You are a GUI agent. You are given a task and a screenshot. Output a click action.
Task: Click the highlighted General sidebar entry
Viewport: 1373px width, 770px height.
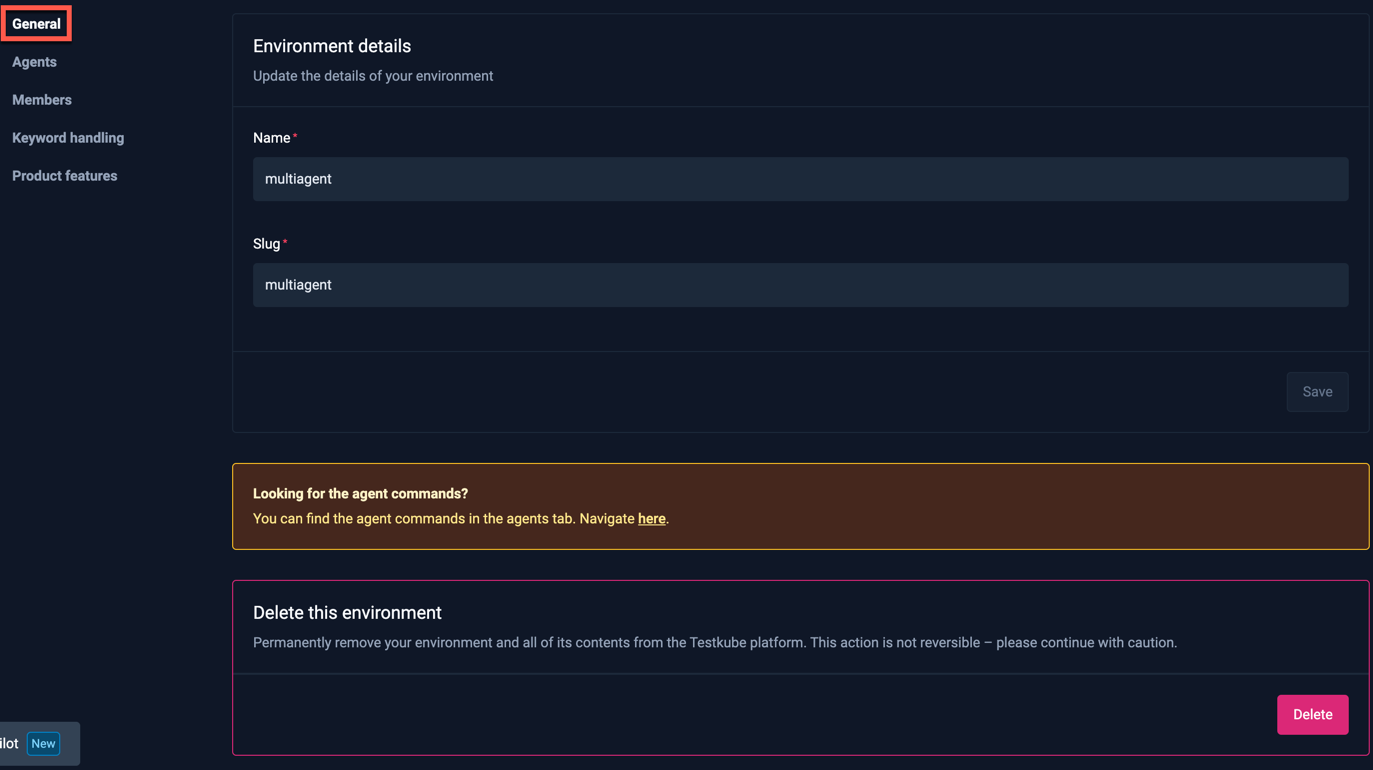(36, 23)
